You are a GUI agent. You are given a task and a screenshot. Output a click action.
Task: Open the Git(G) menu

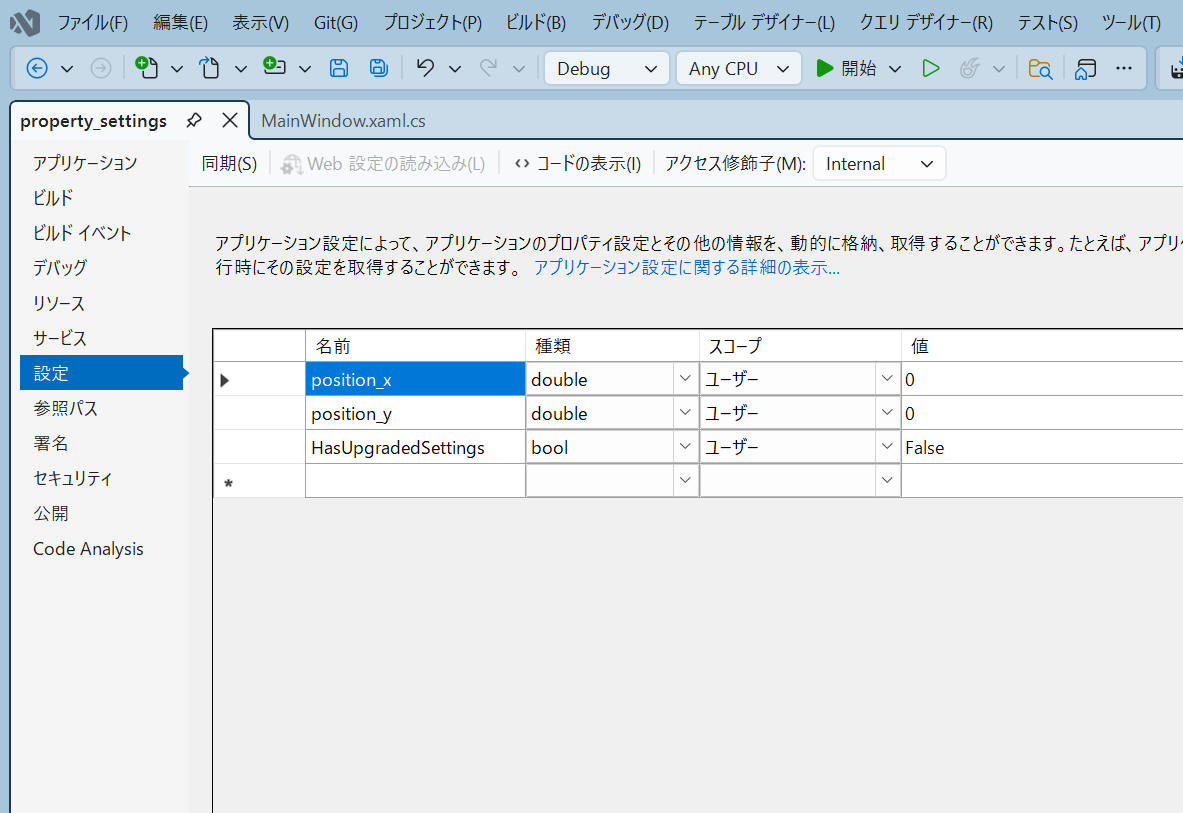tap(336, 23)
